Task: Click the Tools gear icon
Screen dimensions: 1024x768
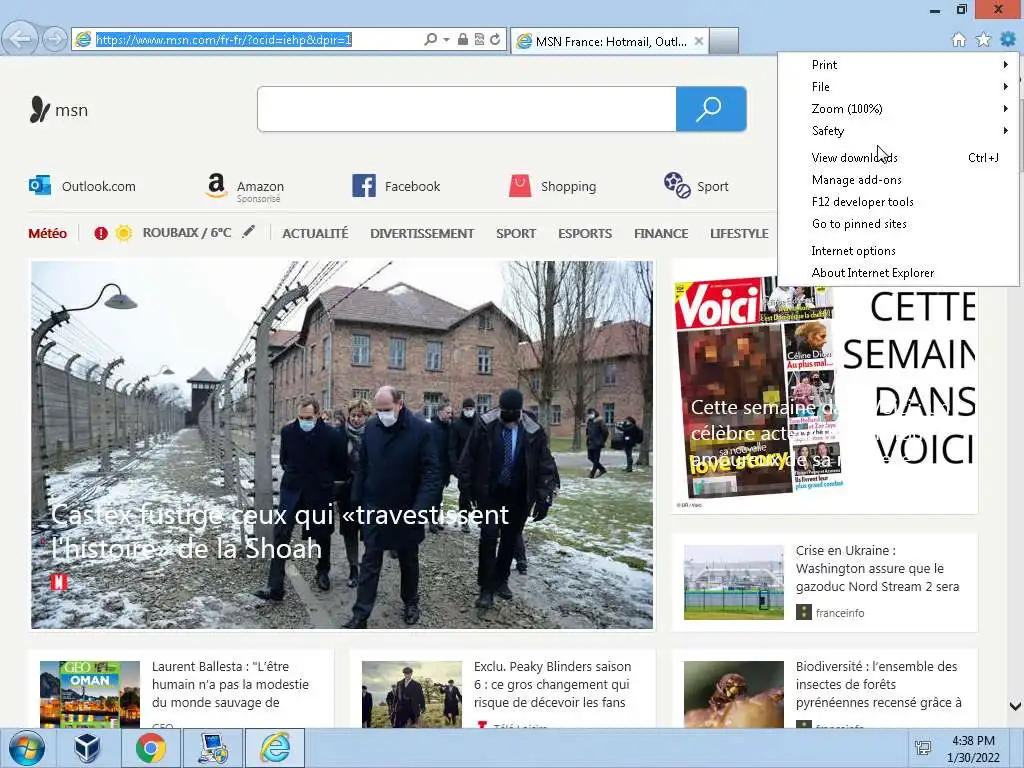Action: coord(1008,39)
